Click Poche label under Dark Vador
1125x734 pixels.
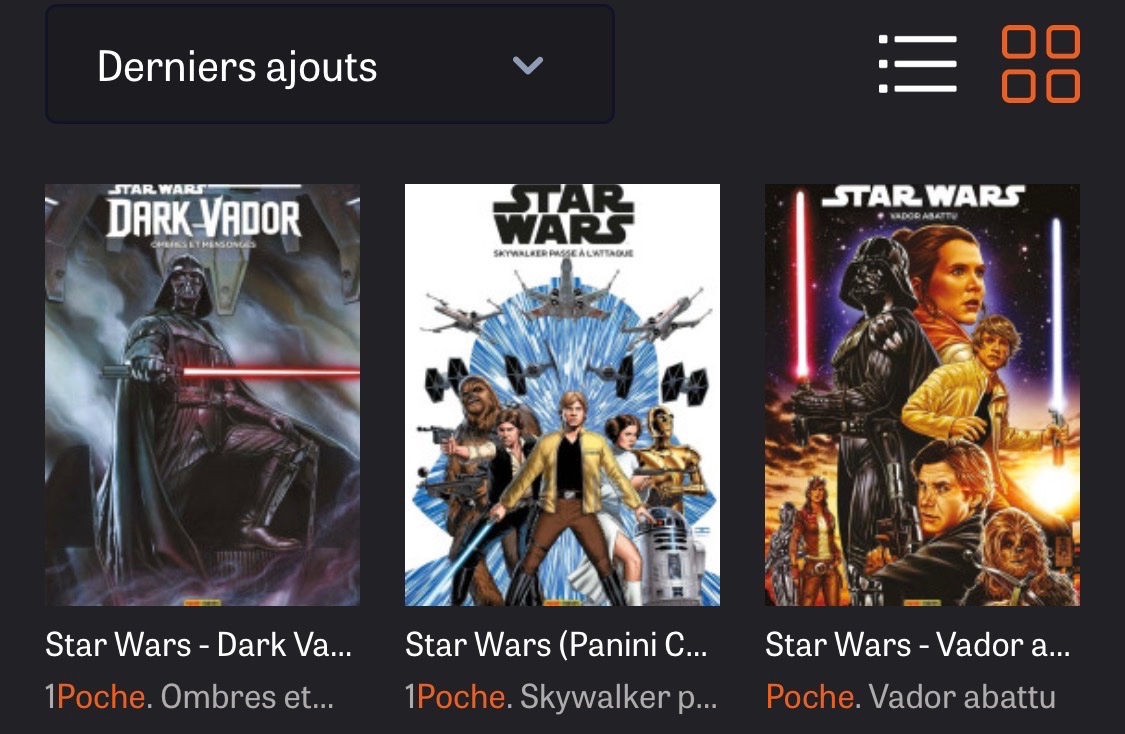[101, 697]
